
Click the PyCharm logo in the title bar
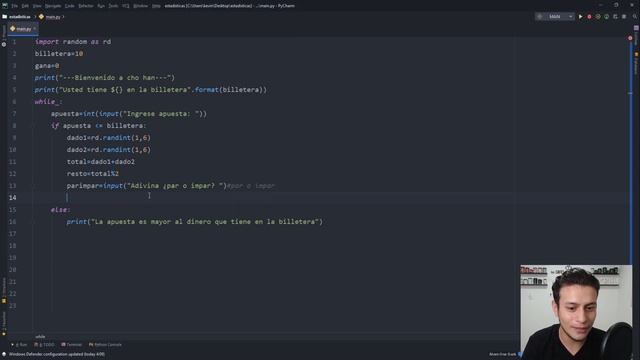(x=4, y=6)
